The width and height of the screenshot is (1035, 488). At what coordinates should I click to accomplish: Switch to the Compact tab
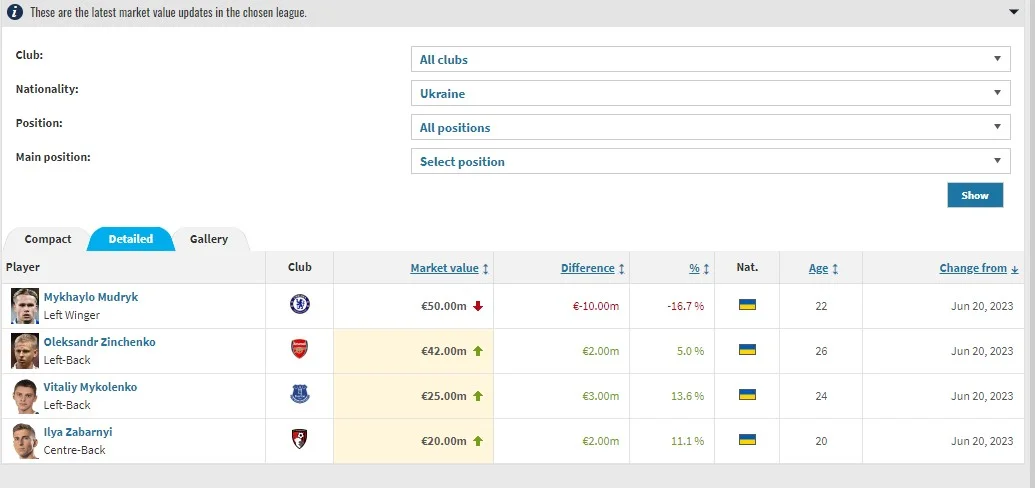click(48, 239)
